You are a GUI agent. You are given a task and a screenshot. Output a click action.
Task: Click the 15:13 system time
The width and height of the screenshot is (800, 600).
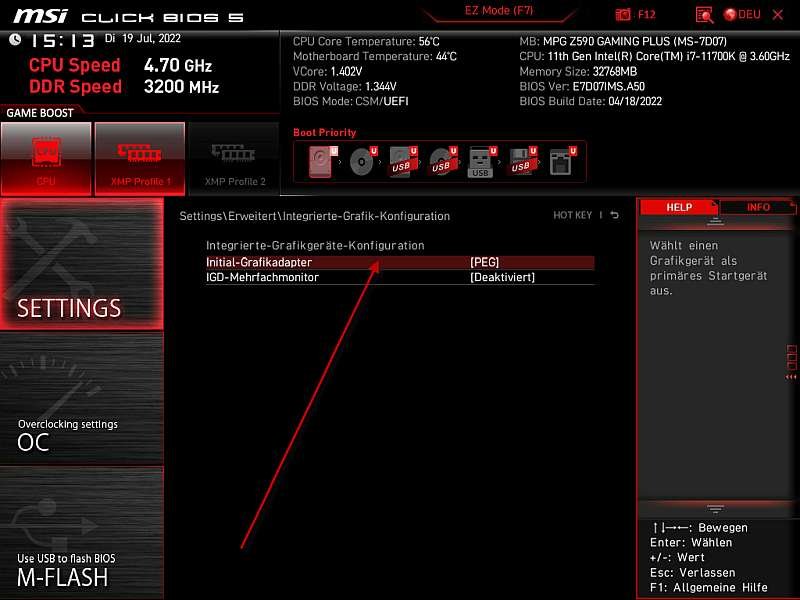63,40
